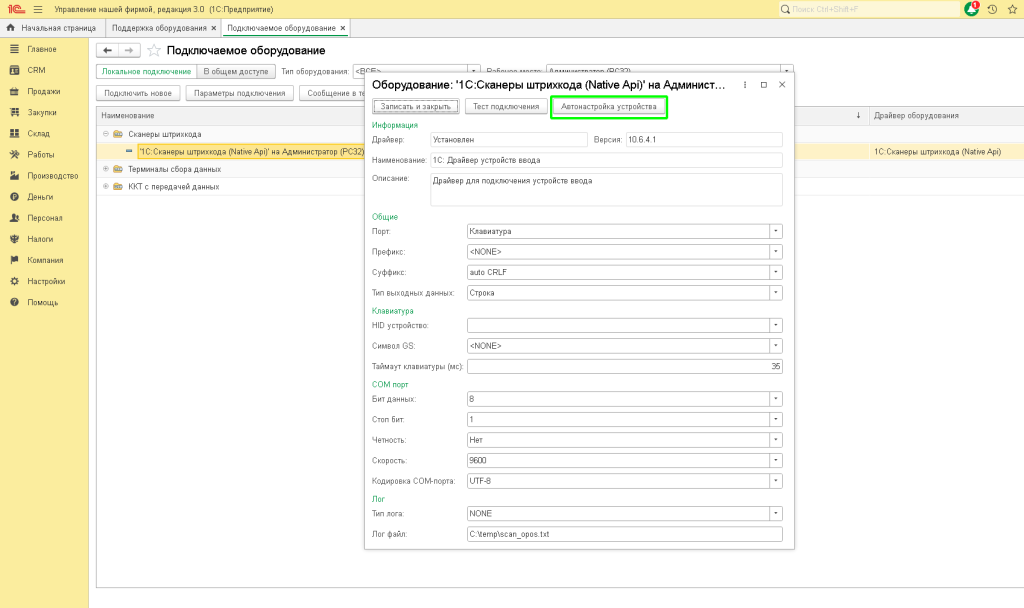Go to Склад section icon
Image resolution: width=1024 pixels, height=608 pixels.
coord(15,133)
